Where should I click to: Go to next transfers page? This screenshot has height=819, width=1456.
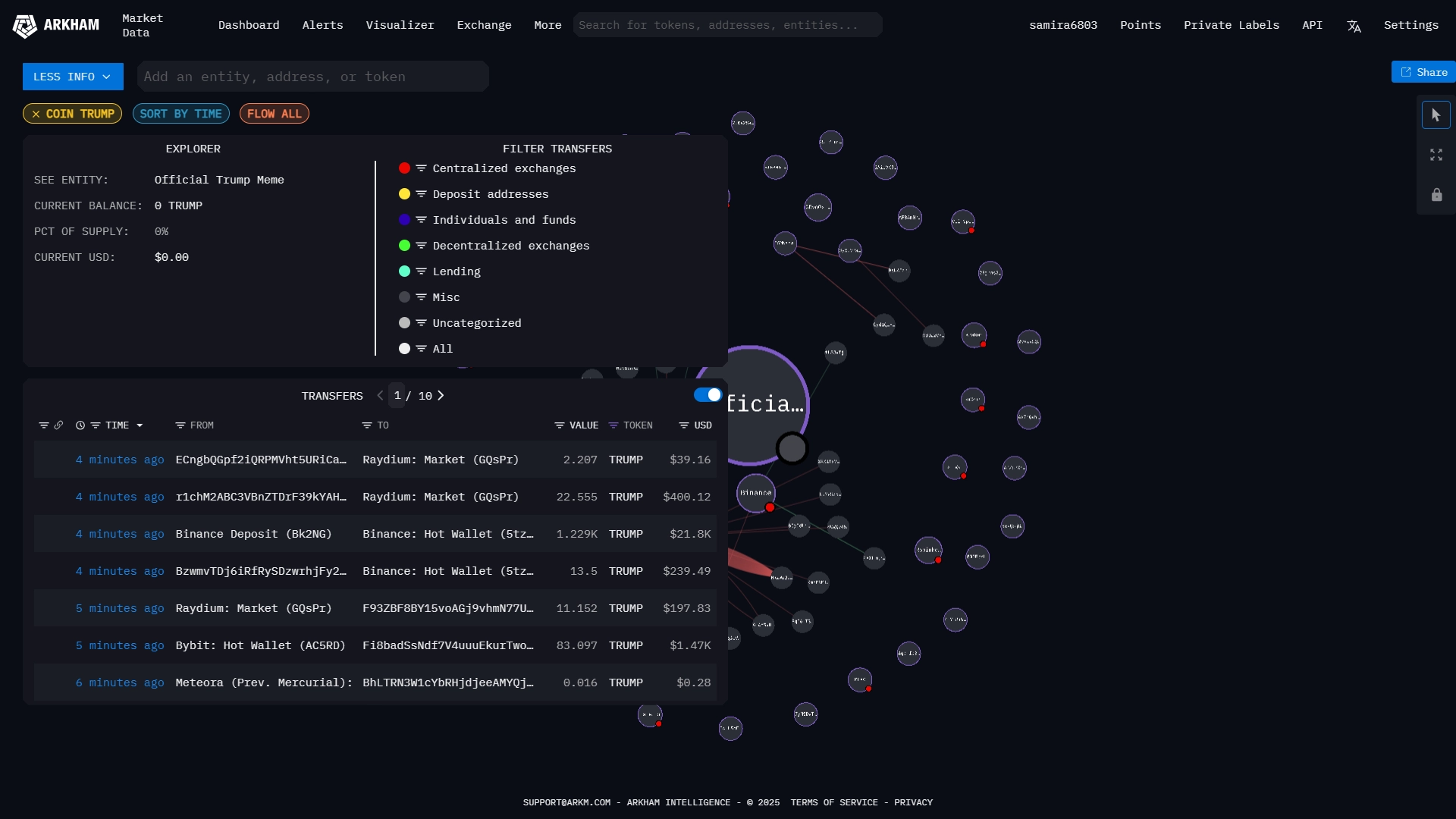(x=441, y=396)
